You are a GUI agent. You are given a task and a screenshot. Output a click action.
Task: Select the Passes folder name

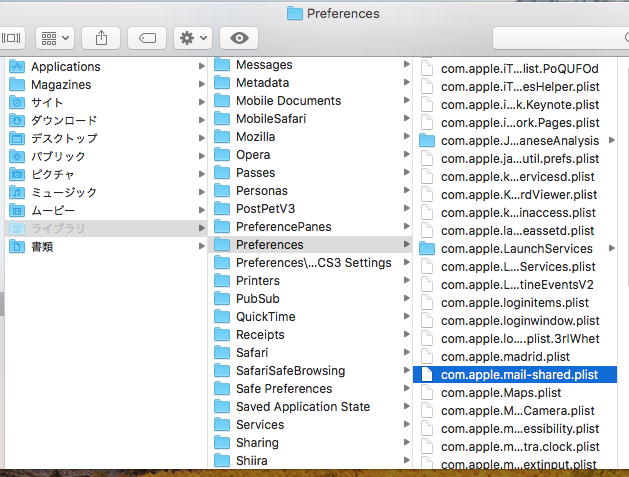tap(256, 173)
